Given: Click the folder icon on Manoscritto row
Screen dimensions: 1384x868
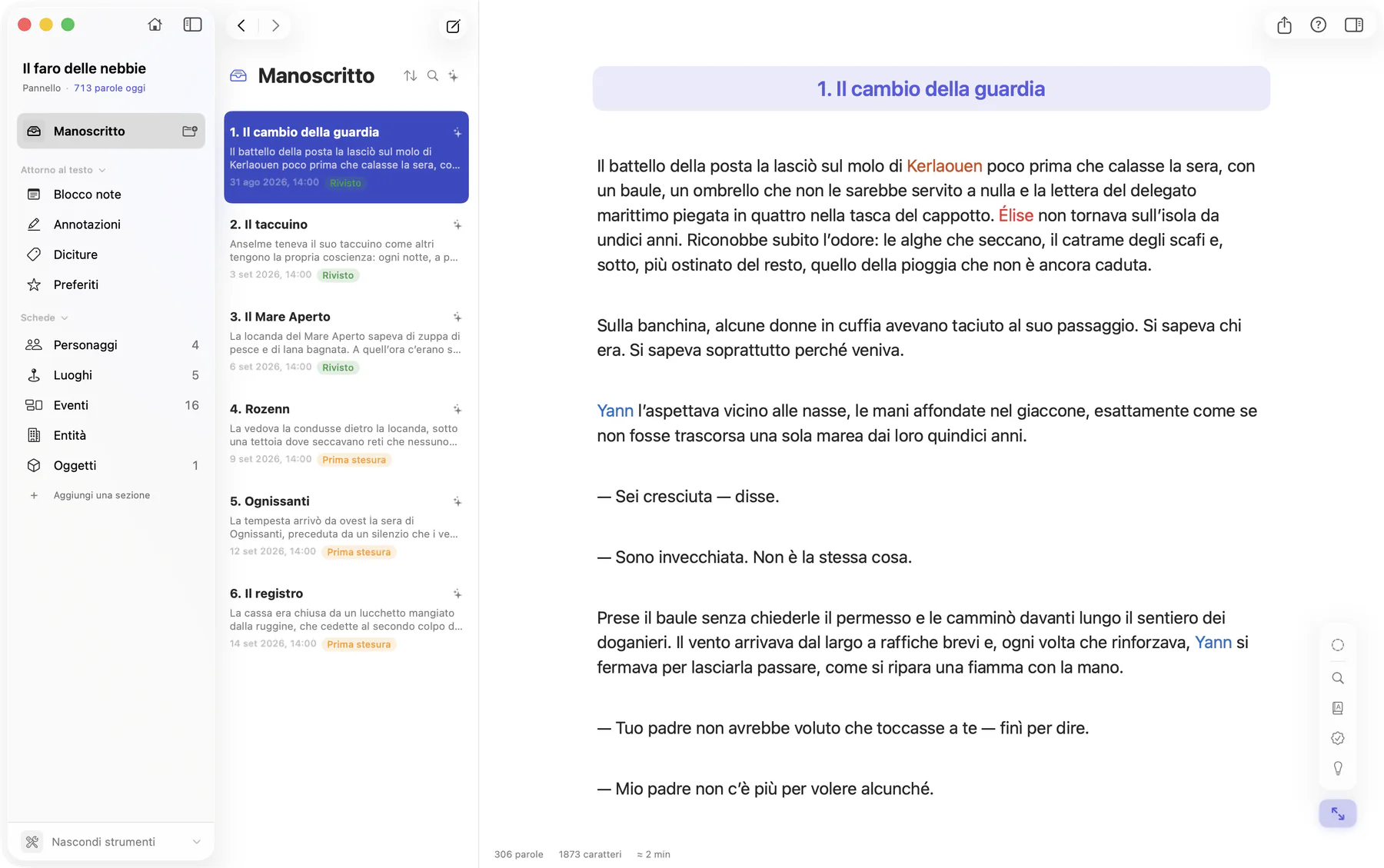Looking at the screenshot, I should pyautogui.click(x=190, y=131).
